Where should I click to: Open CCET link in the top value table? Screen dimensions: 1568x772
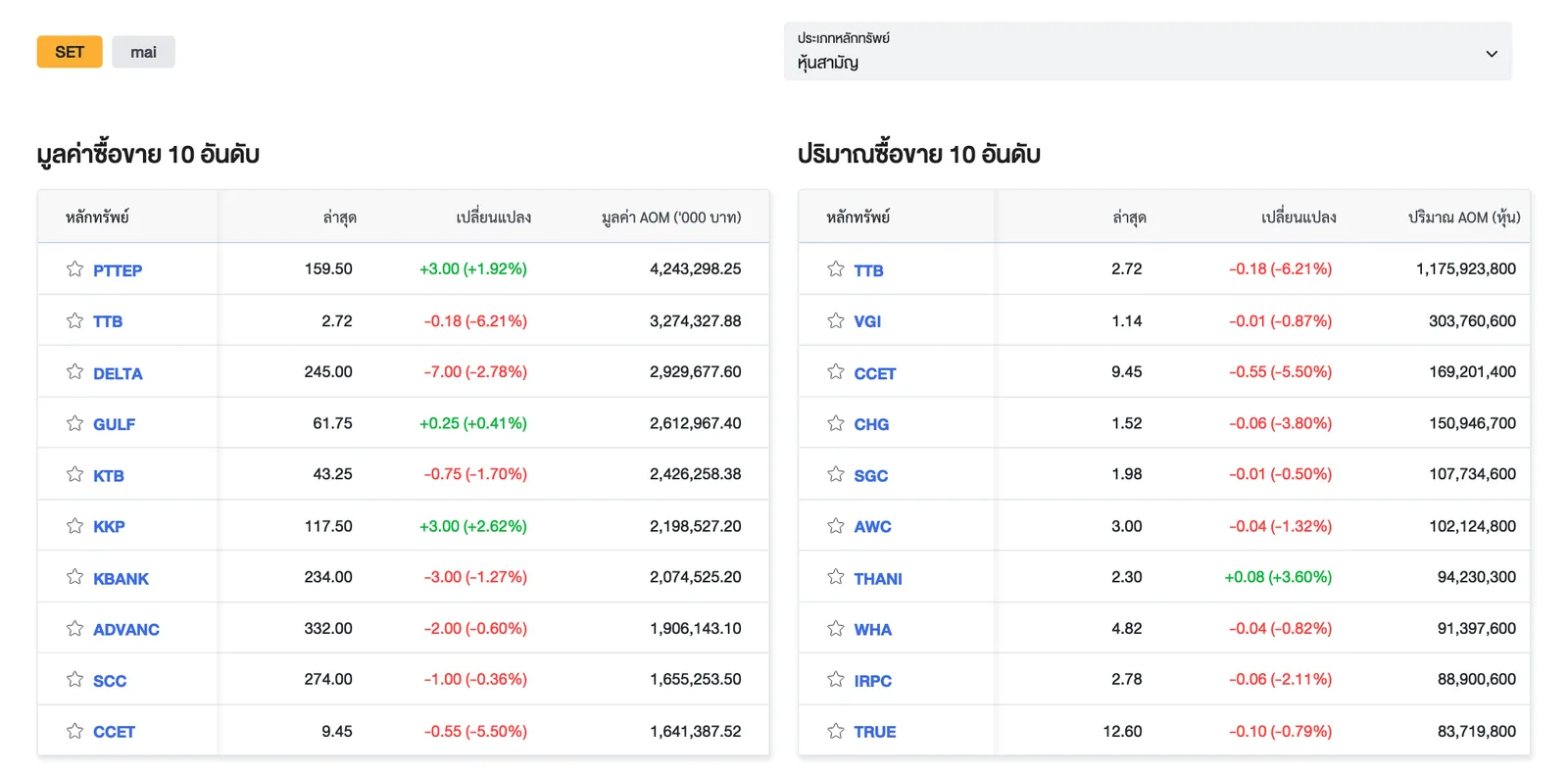coord(115,732)
